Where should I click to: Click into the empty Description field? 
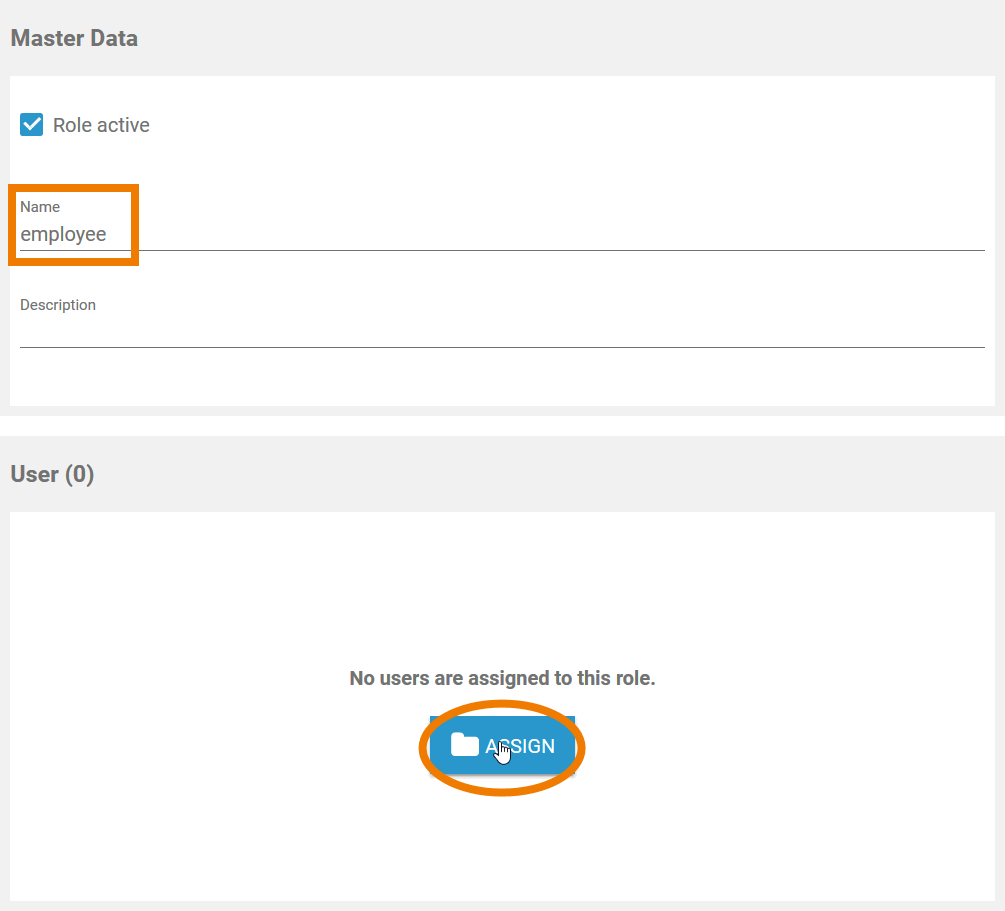500,332
